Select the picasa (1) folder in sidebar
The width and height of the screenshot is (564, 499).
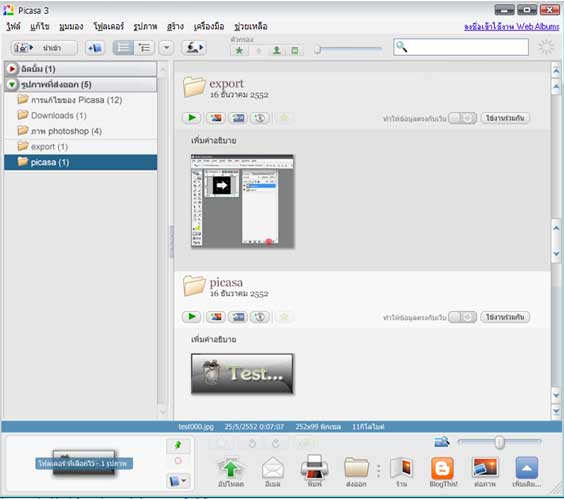[x=81, y=162]
